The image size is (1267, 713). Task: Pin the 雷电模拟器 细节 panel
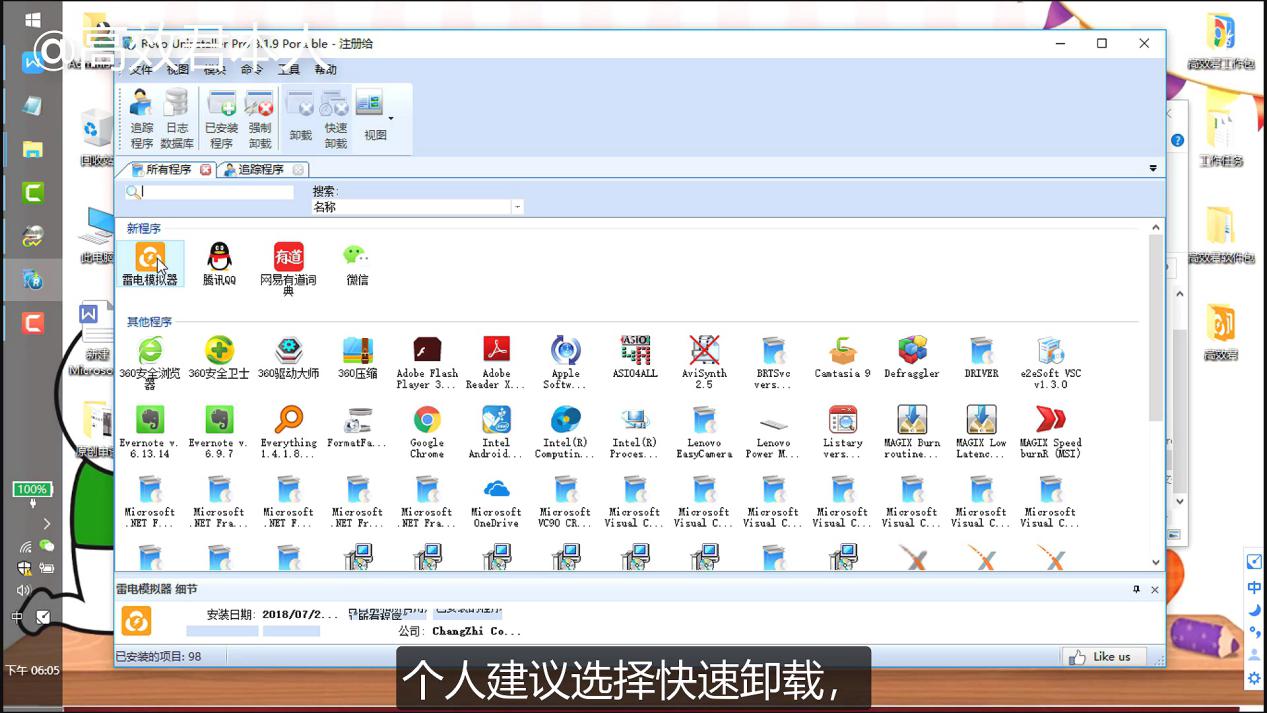[x=1136, y=590]
